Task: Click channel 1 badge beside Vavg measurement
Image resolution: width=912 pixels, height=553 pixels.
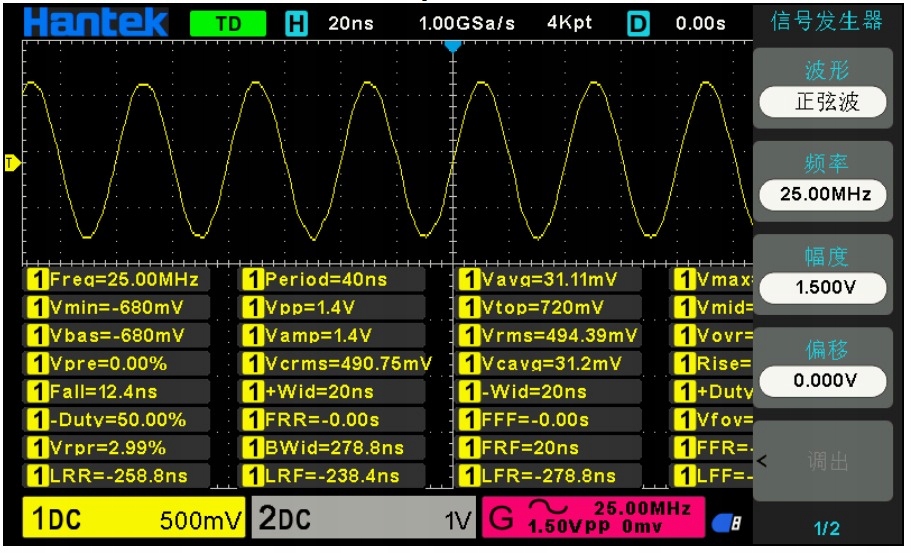Action: click(469, 280)
